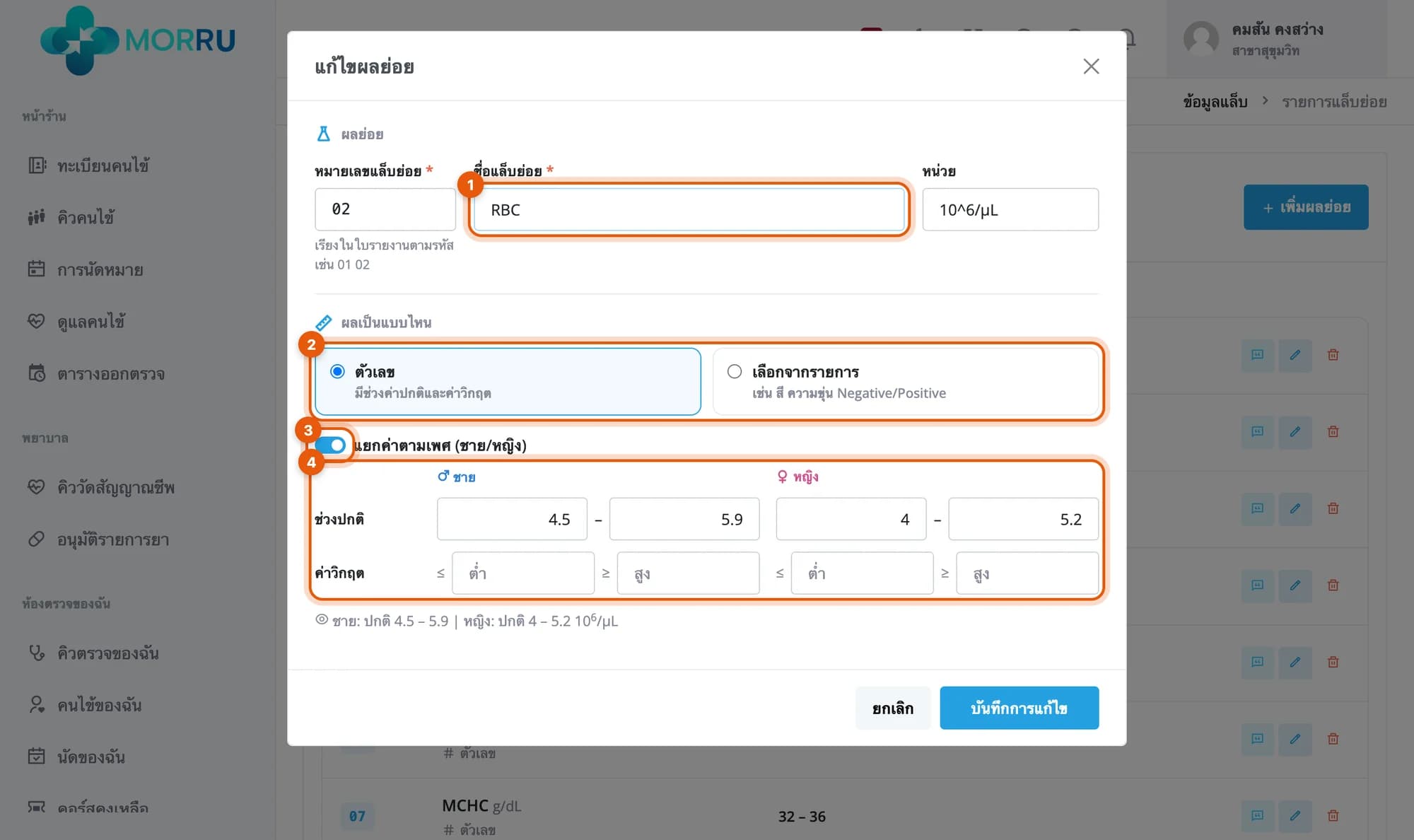Click the ทะเบียนคนไข้ sidebar icon
This screenshot has width=1414, height=840.
click(x=37, y=165)
